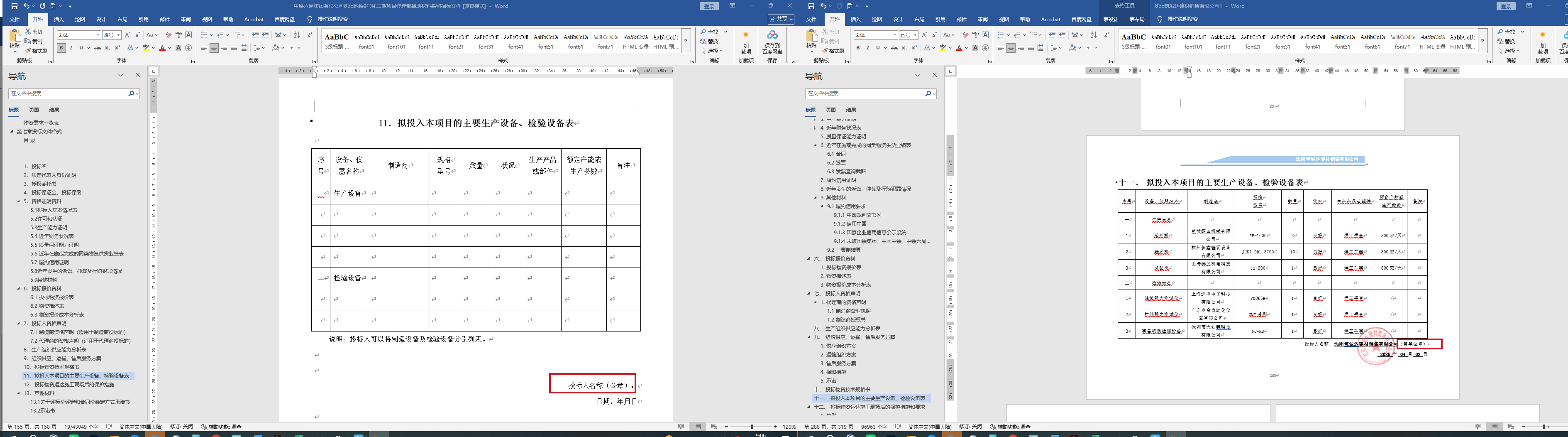Viewport: 1568px width, 437px height.
Task: Open Table Design tab in right window
Action: (1111, 20)
